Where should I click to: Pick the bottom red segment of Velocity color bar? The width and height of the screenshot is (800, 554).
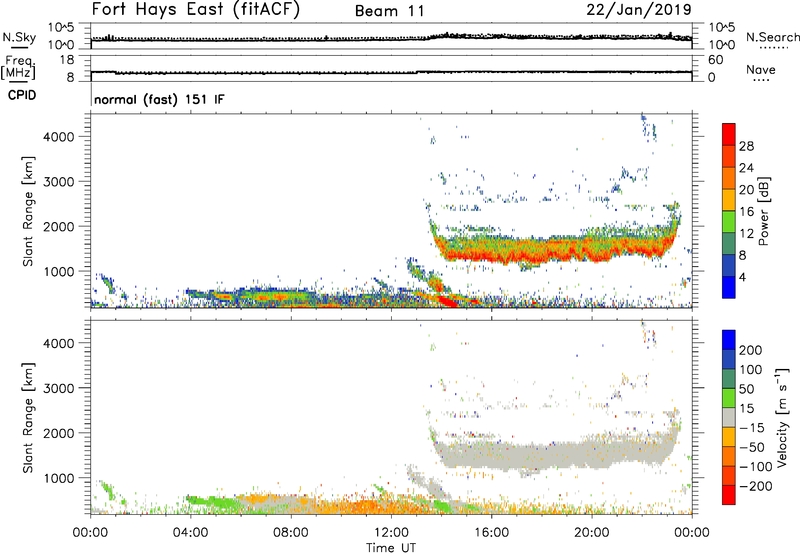click(729, 495)
